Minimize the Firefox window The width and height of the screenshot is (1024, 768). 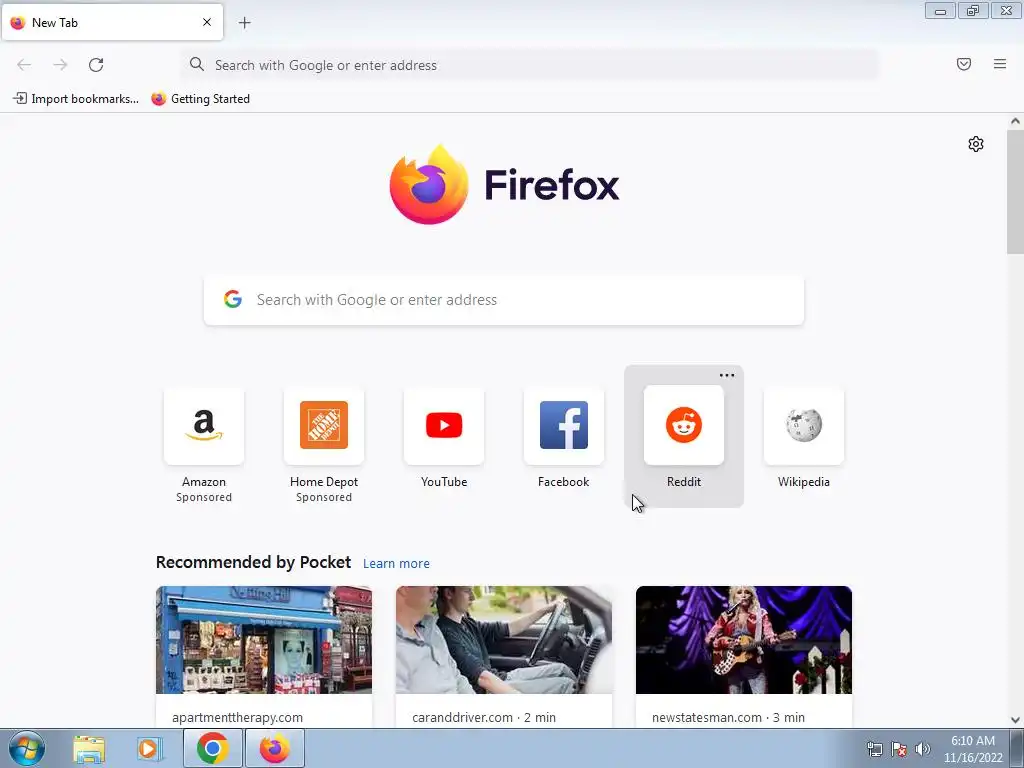(x=940, y=11)
